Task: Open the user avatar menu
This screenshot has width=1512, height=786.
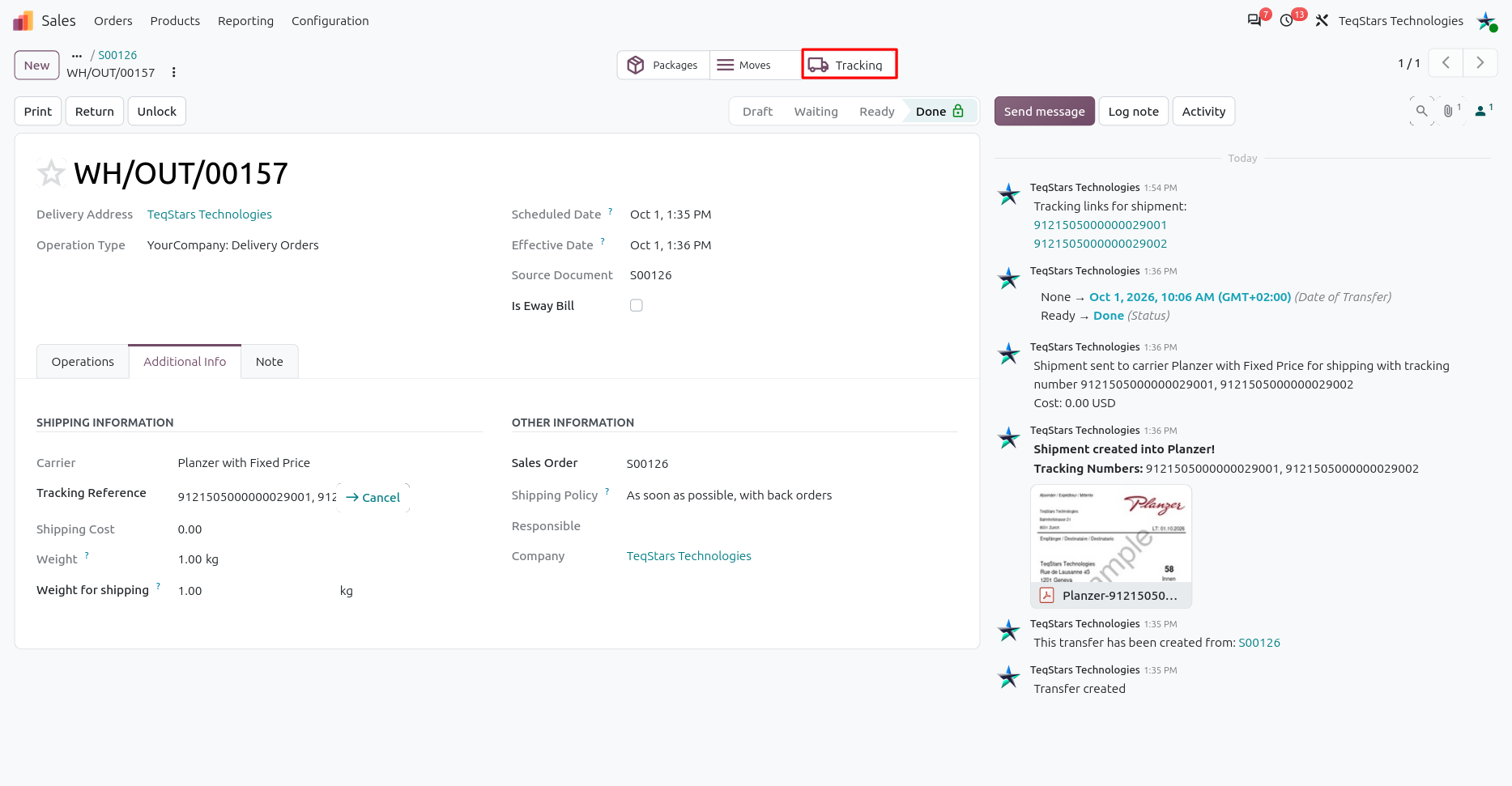Action: tap(1487, 21)
